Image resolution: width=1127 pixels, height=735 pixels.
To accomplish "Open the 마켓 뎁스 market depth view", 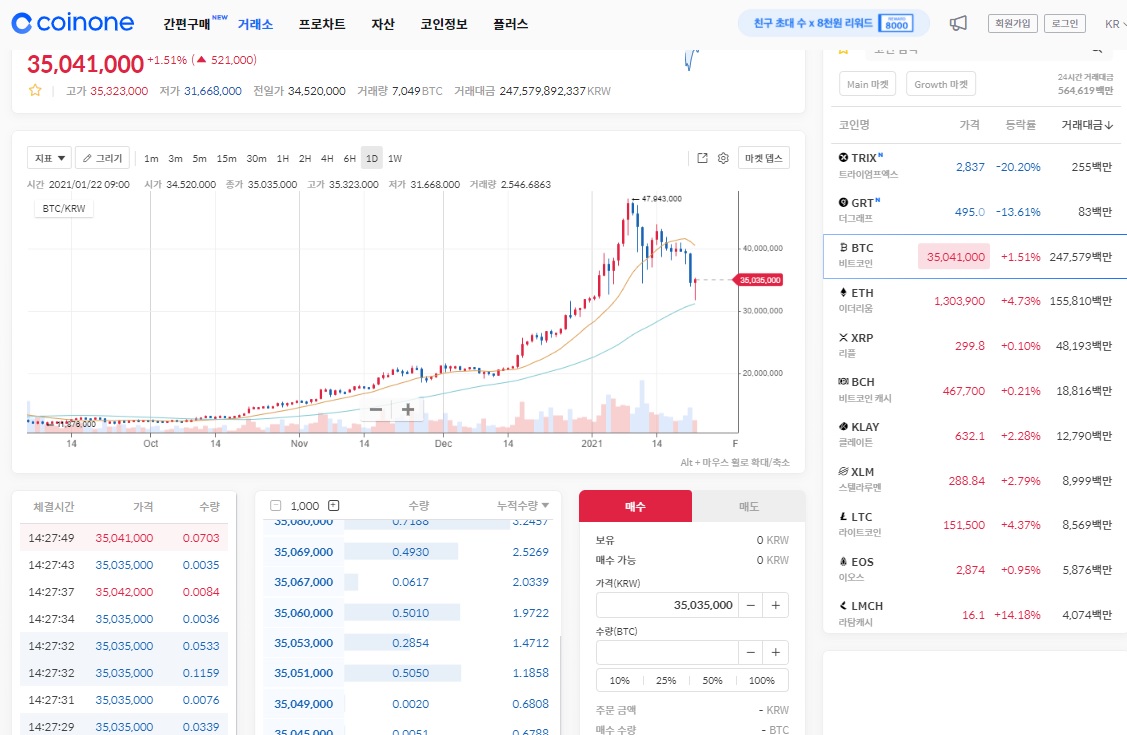I will [x=763, y=158].
